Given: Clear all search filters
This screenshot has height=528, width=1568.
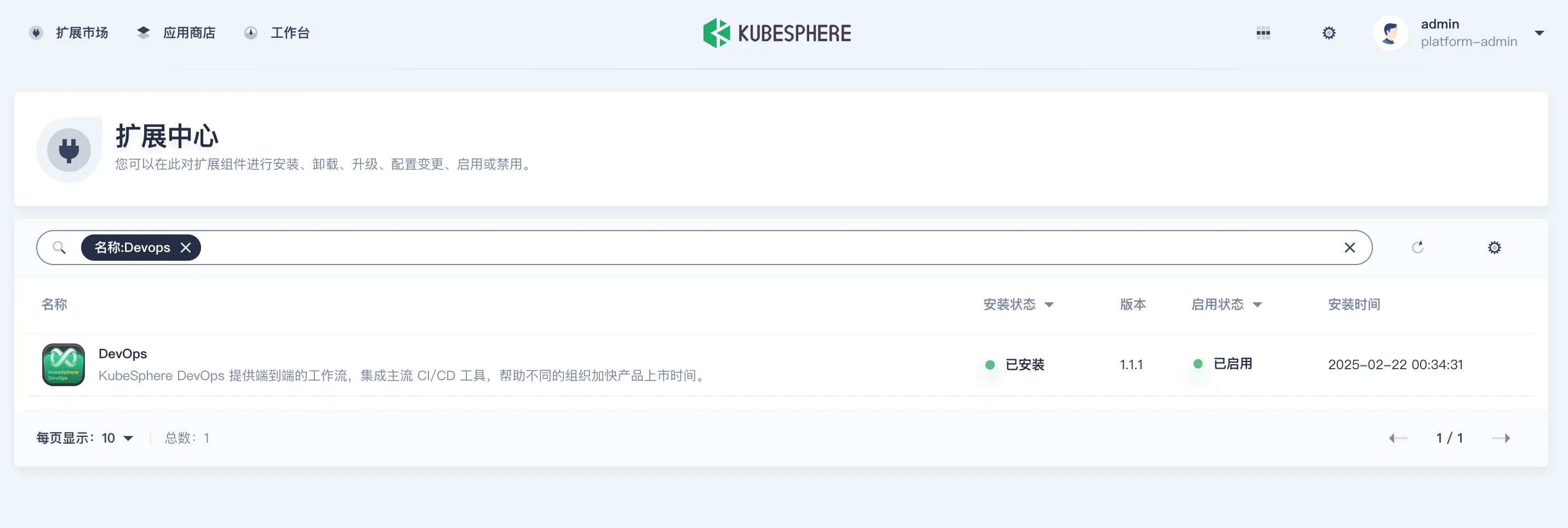Looking at the screenshot, I should (x=1349, y=248).
